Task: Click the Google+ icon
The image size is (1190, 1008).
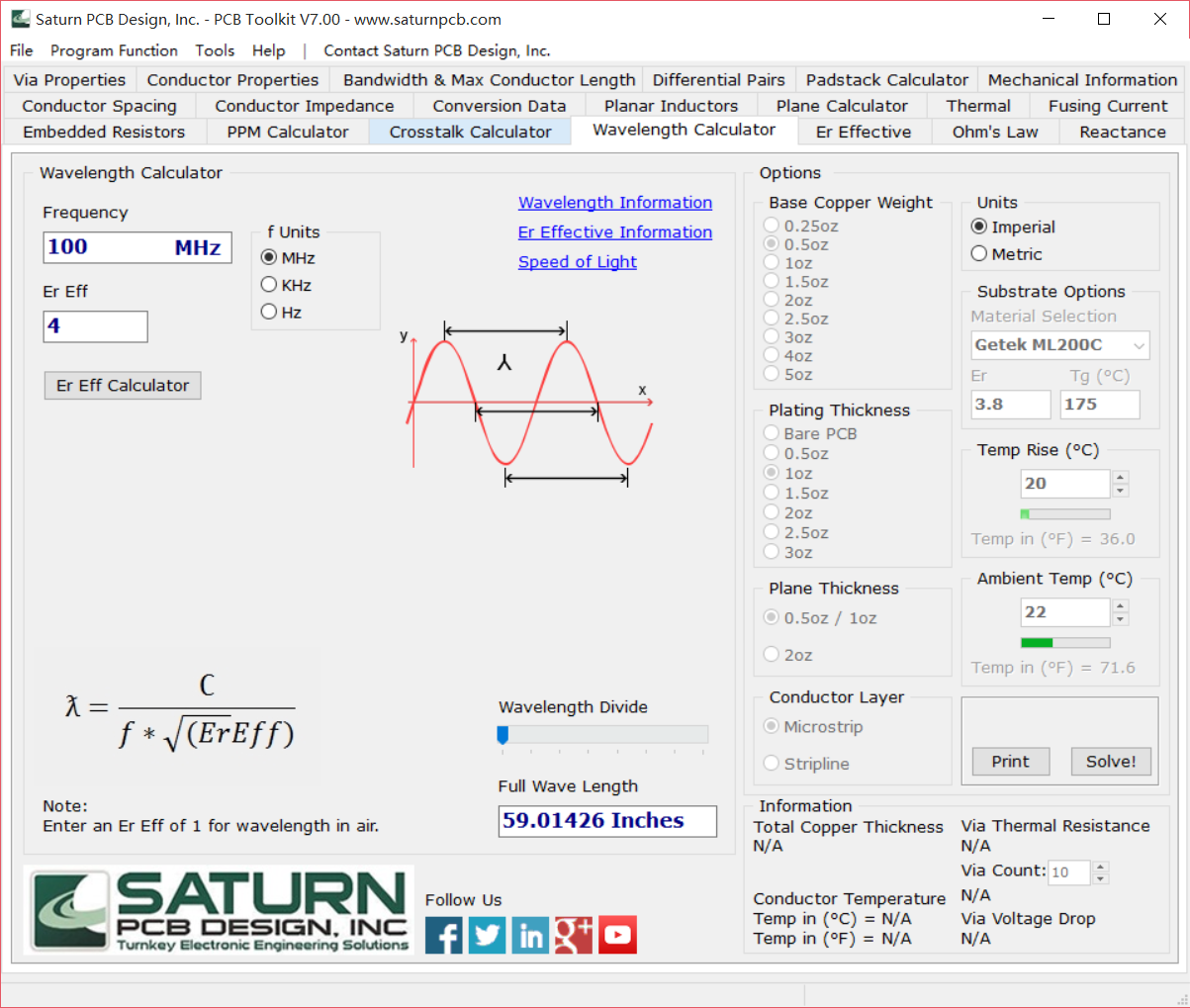Action: point(574,934)
